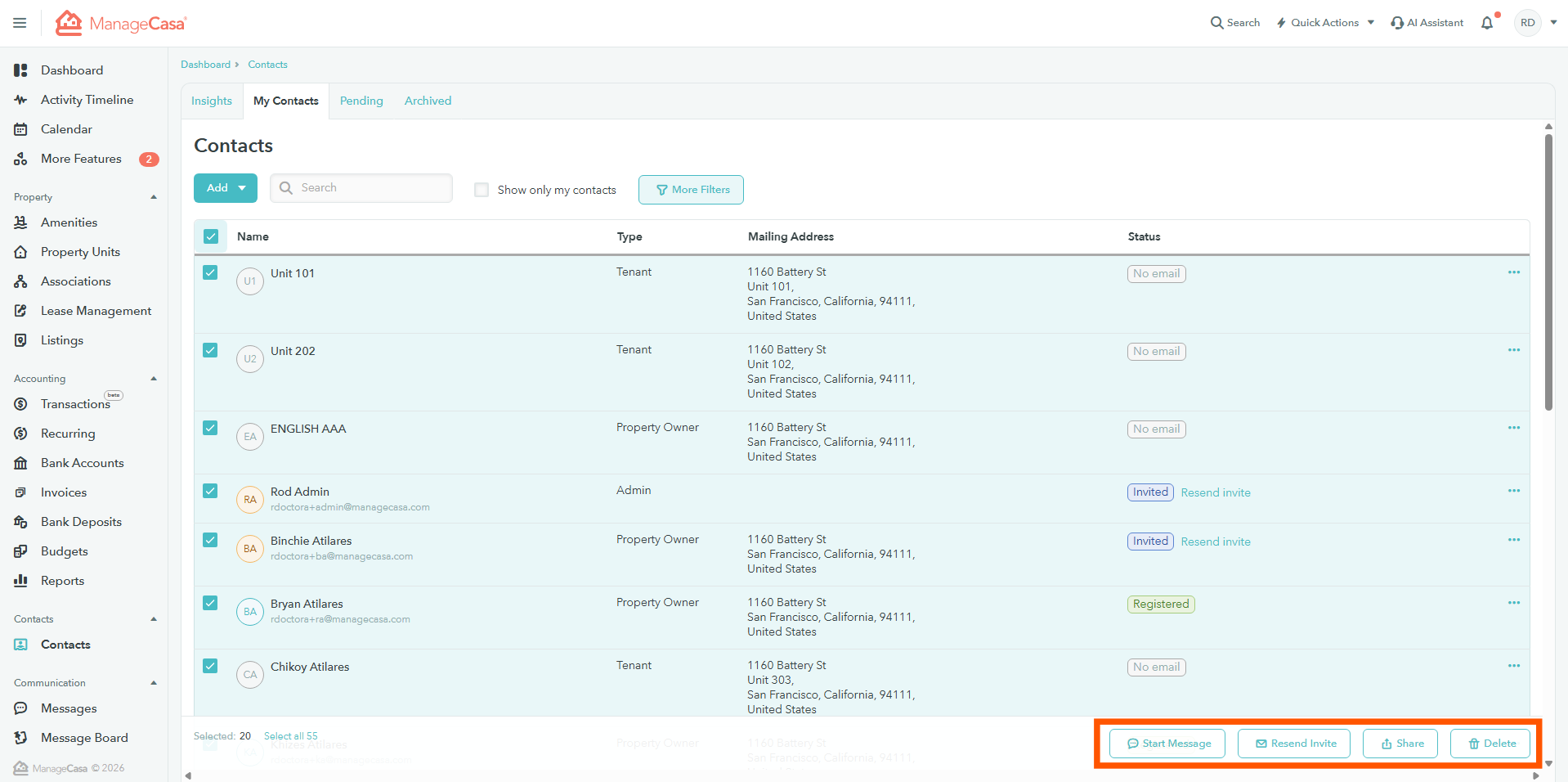
Task: Collapse the Accounting sidebar section
Action: point(153,379)
